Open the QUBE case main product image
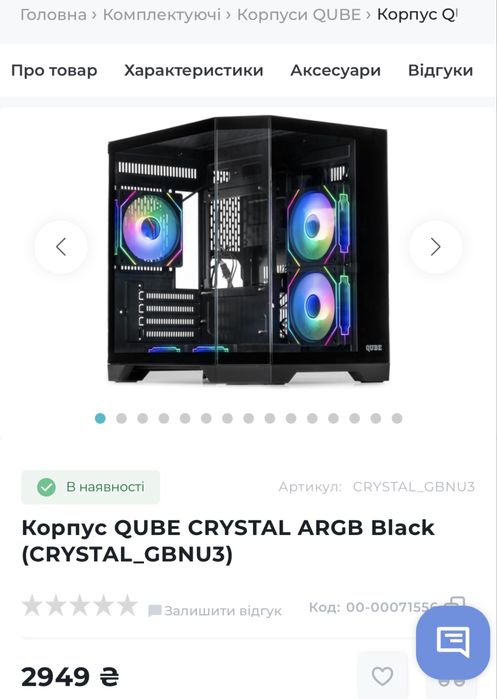 pyautogui.click(x=248, y=250)
